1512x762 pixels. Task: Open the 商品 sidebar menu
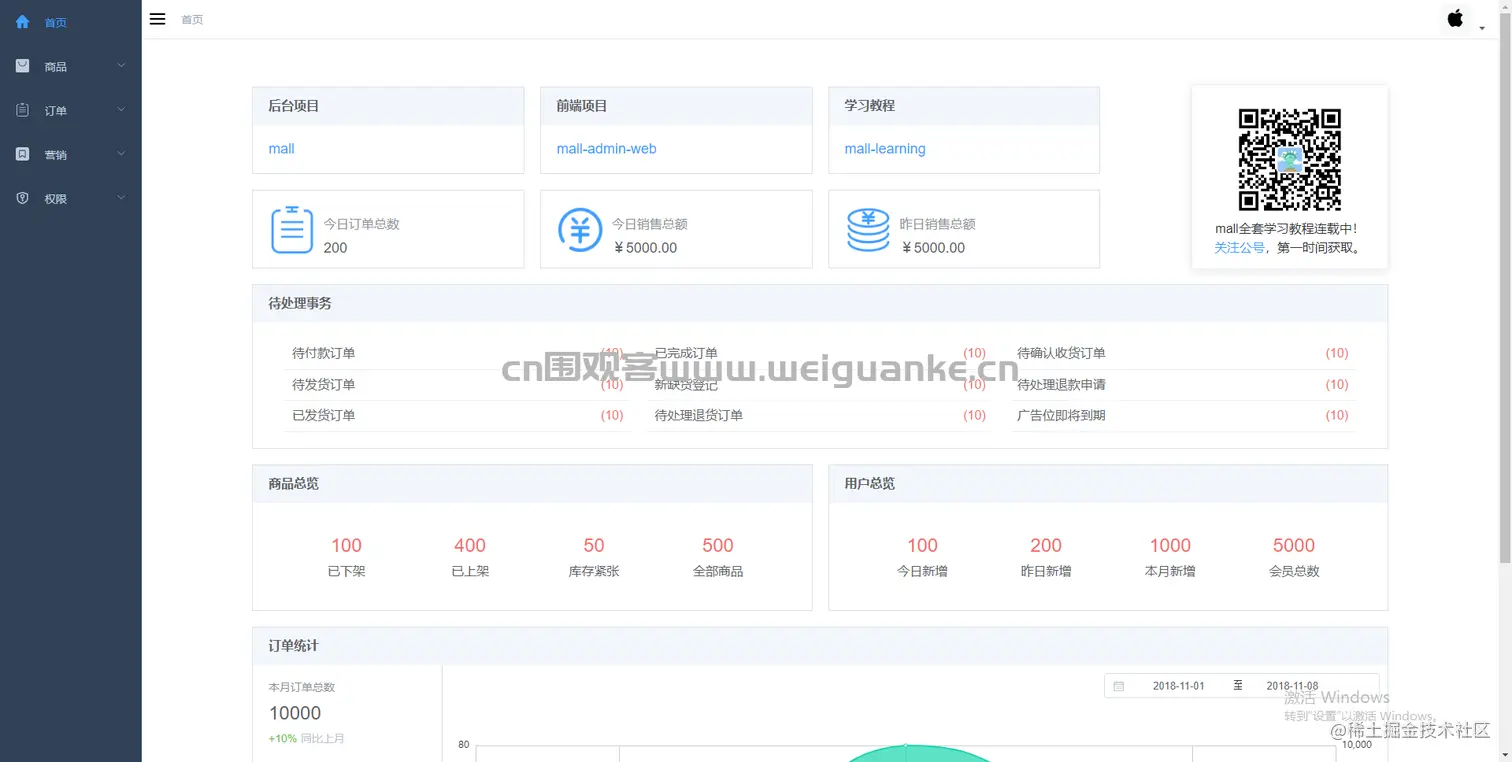[71, 66]
